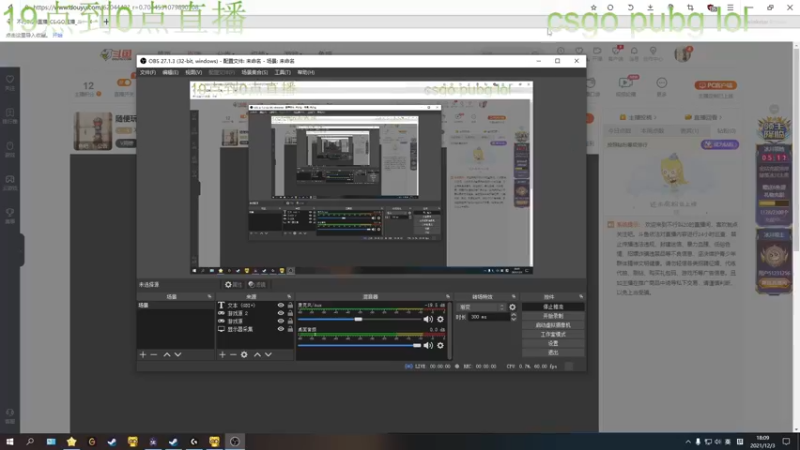Select the 场景 item in the scenes list
Viewport: 800px width, 450px height.
click(175, 305)
